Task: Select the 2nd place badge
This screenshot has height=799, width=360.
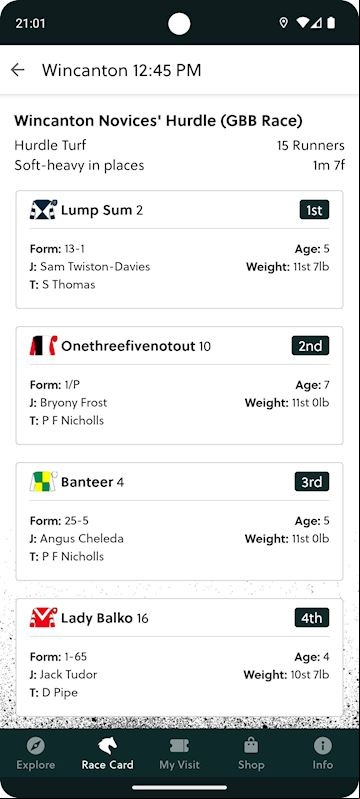Action: point(311,346)
